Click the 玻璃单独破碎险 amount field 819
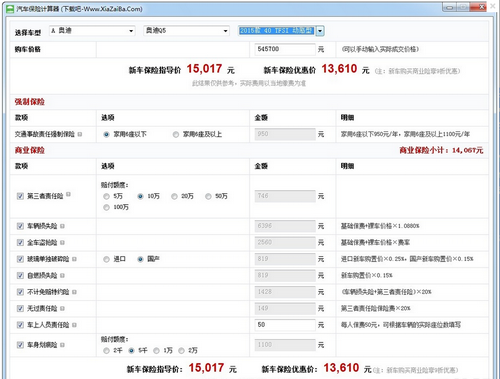The height and width of the screenshot is (379, 500). click(x=285, y=259)
